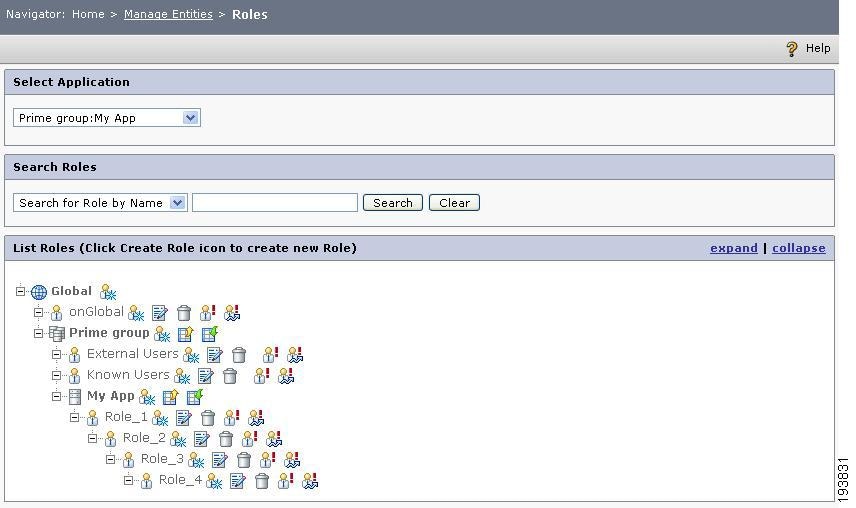This screenshot has height=508, width=856.
Task: Click the Create Role icon beside Global
Action: pyautogui.click(x=108, y=292)
